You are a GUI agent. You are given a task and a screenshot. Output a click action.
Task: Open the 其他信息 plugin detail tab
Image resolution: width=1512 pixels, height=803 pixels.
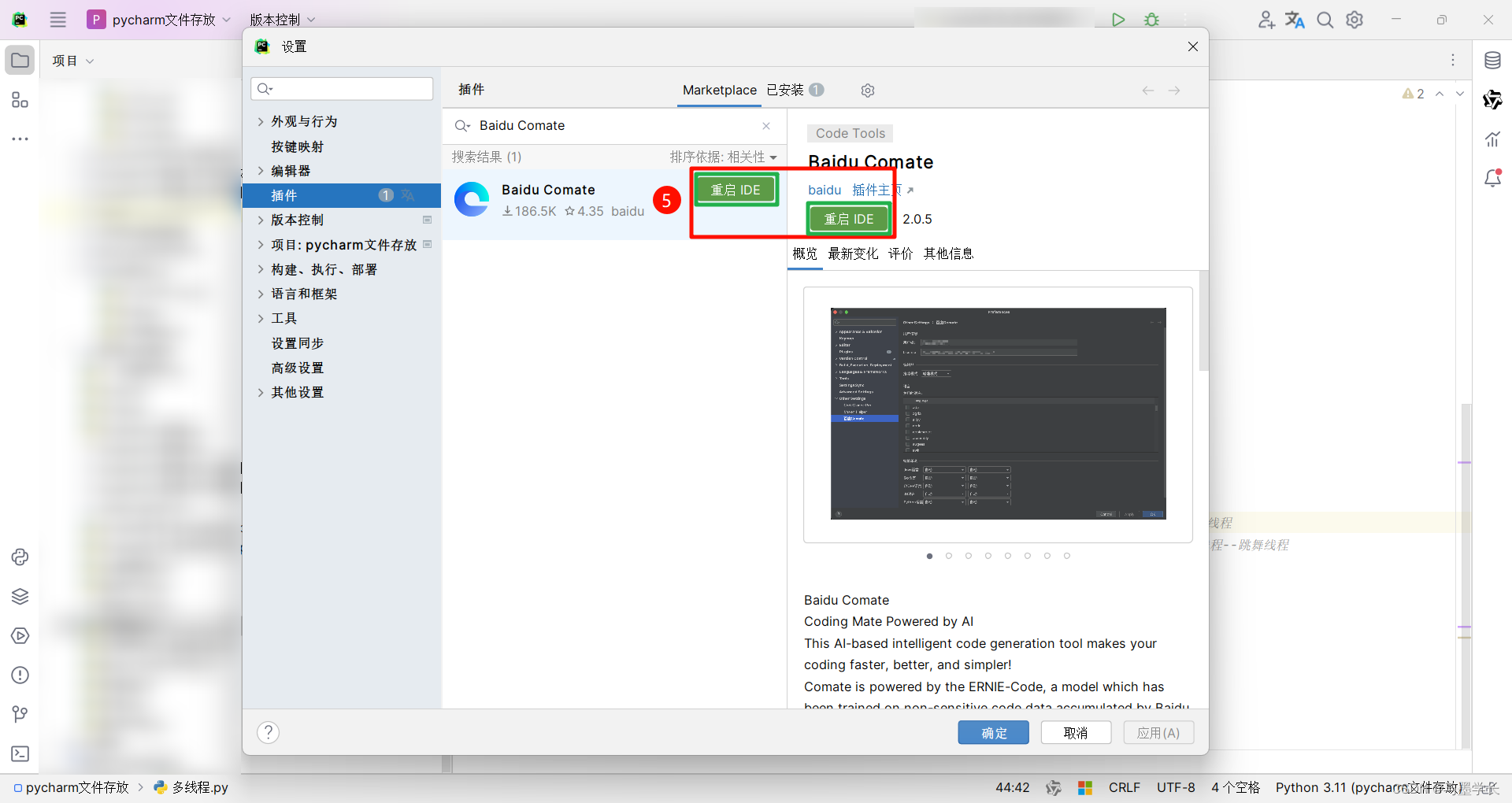948,253
